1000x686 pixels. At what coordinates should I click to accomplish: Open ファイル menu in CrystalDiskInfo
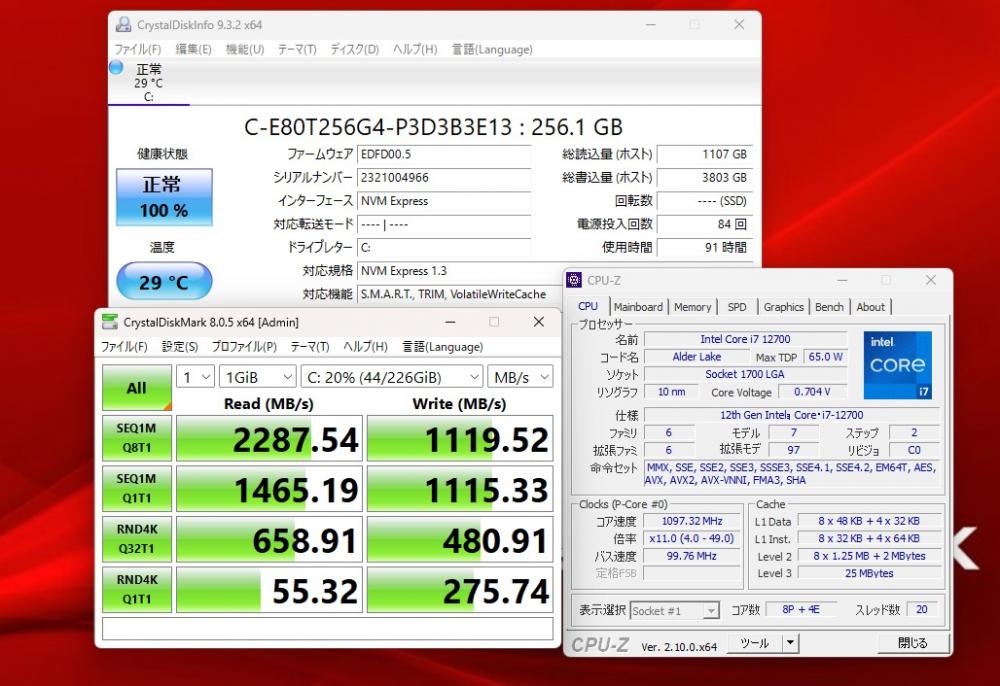tap(137, 49)
